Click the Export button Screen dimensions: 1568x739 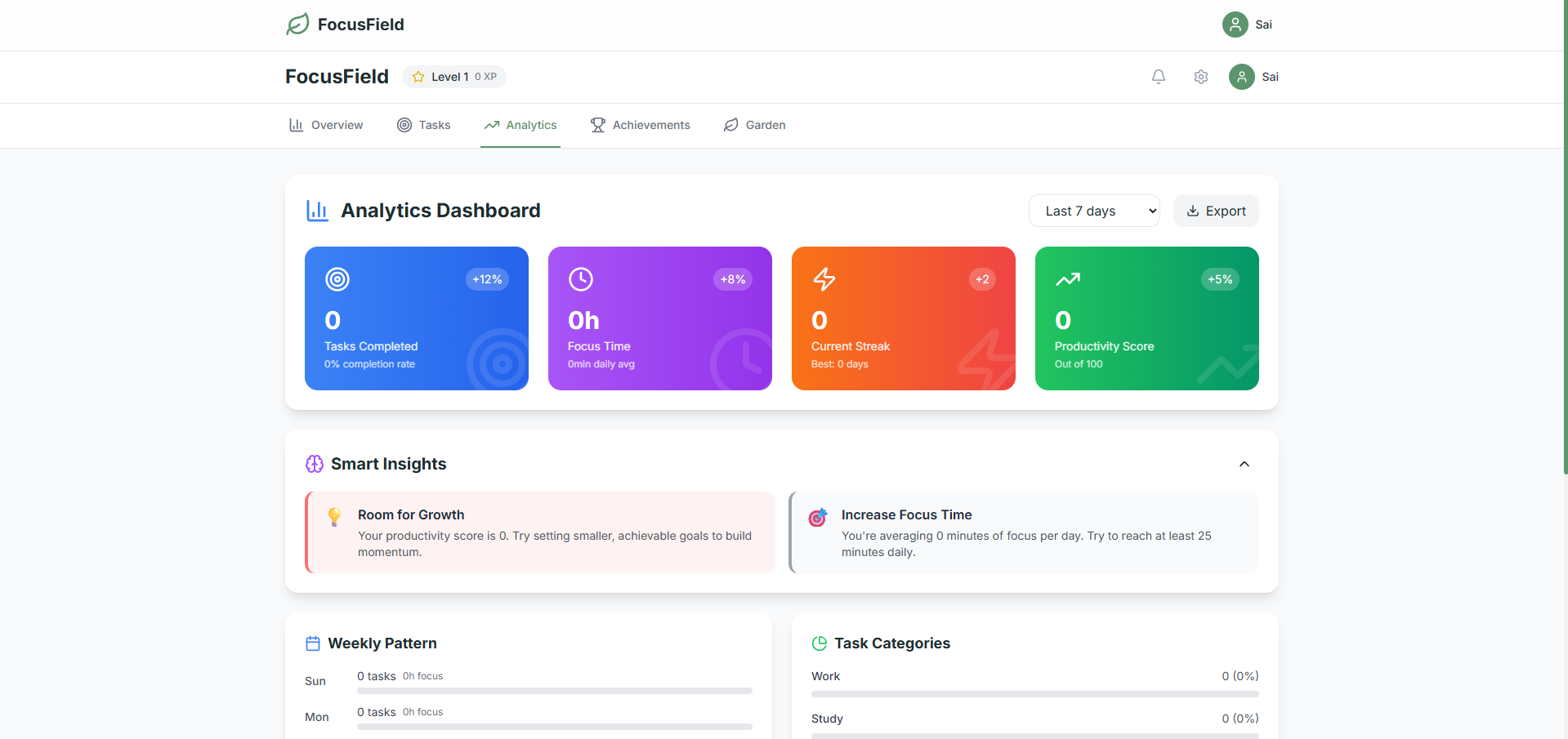[1216, 211]
